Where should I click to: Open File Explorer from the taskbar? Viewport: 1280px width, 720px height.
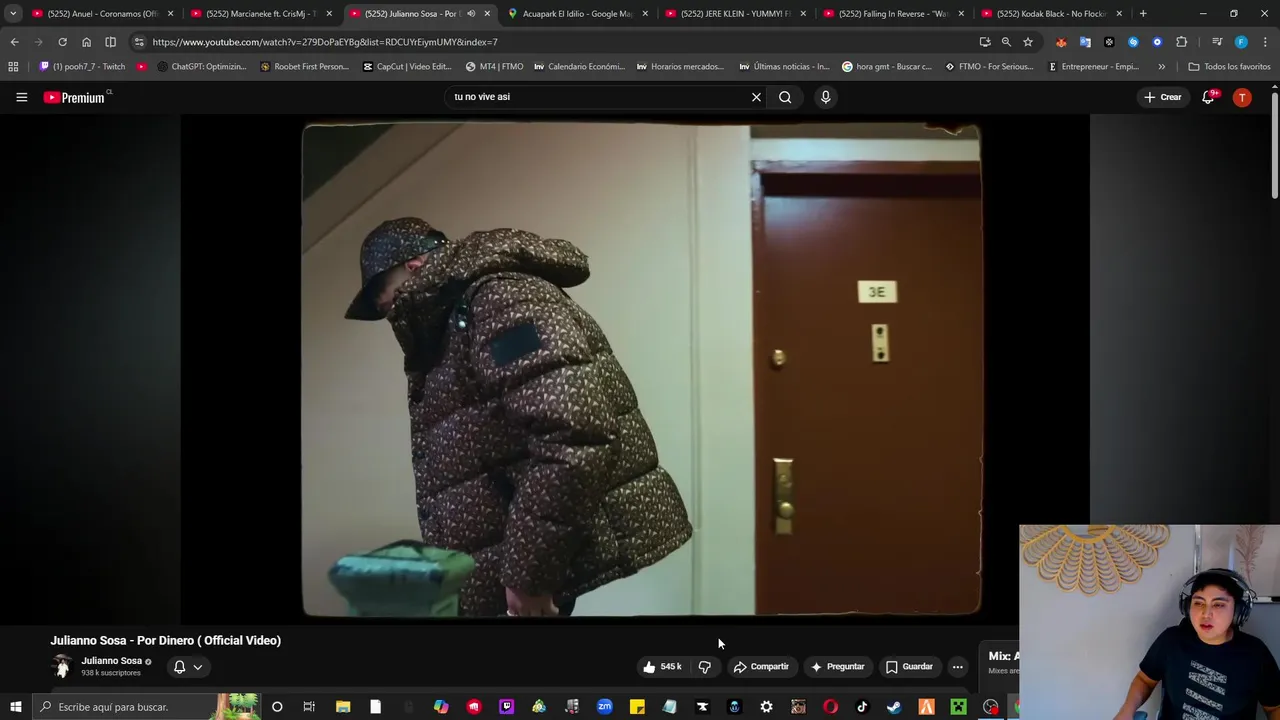pos(343,707)
